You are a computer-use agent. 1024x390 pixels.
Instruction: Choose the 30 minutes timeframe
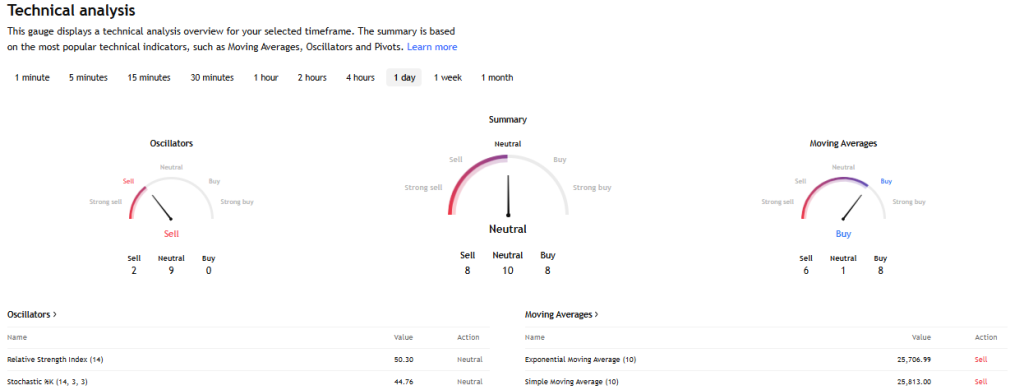212,78
